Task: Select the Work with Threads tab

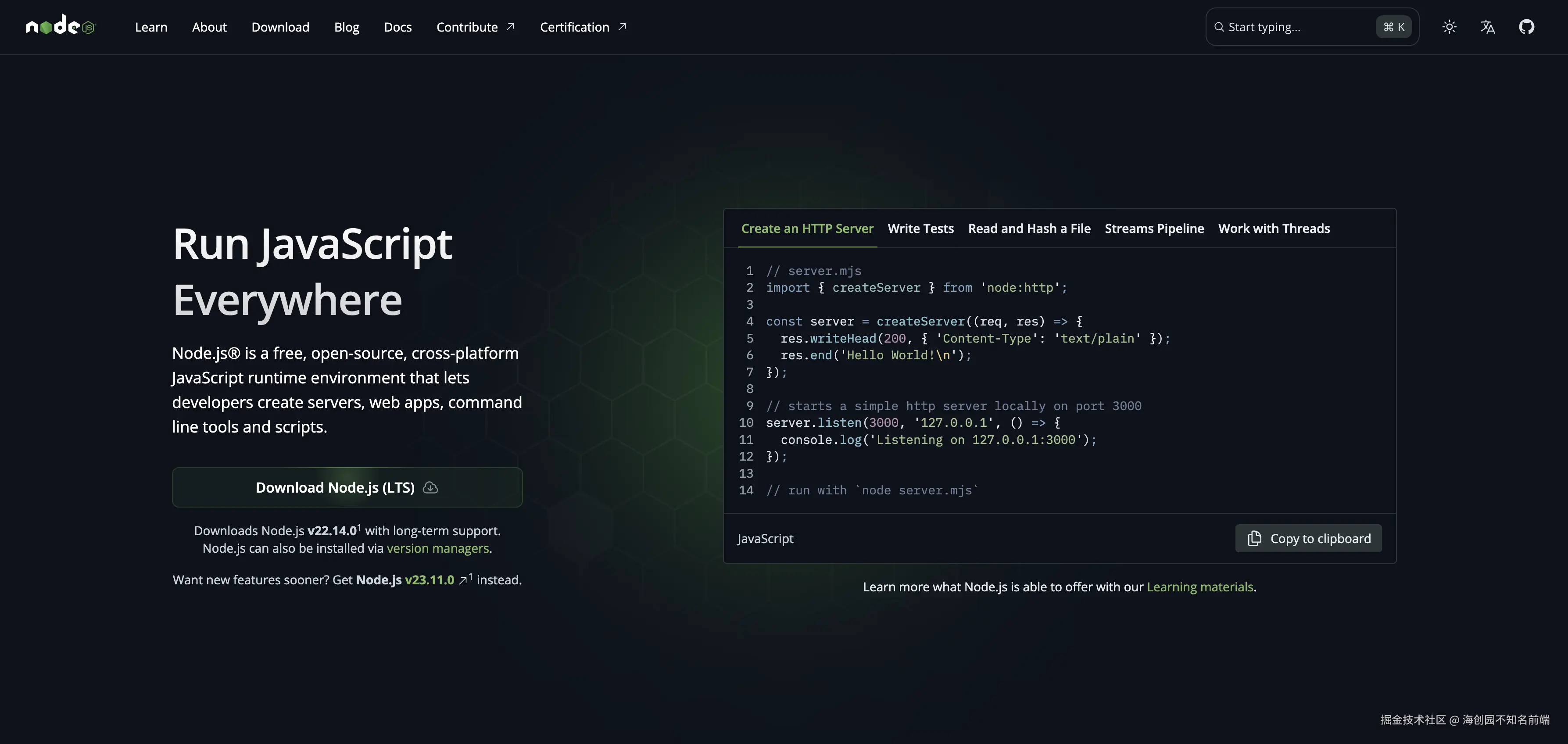Action: point(1273,228)
